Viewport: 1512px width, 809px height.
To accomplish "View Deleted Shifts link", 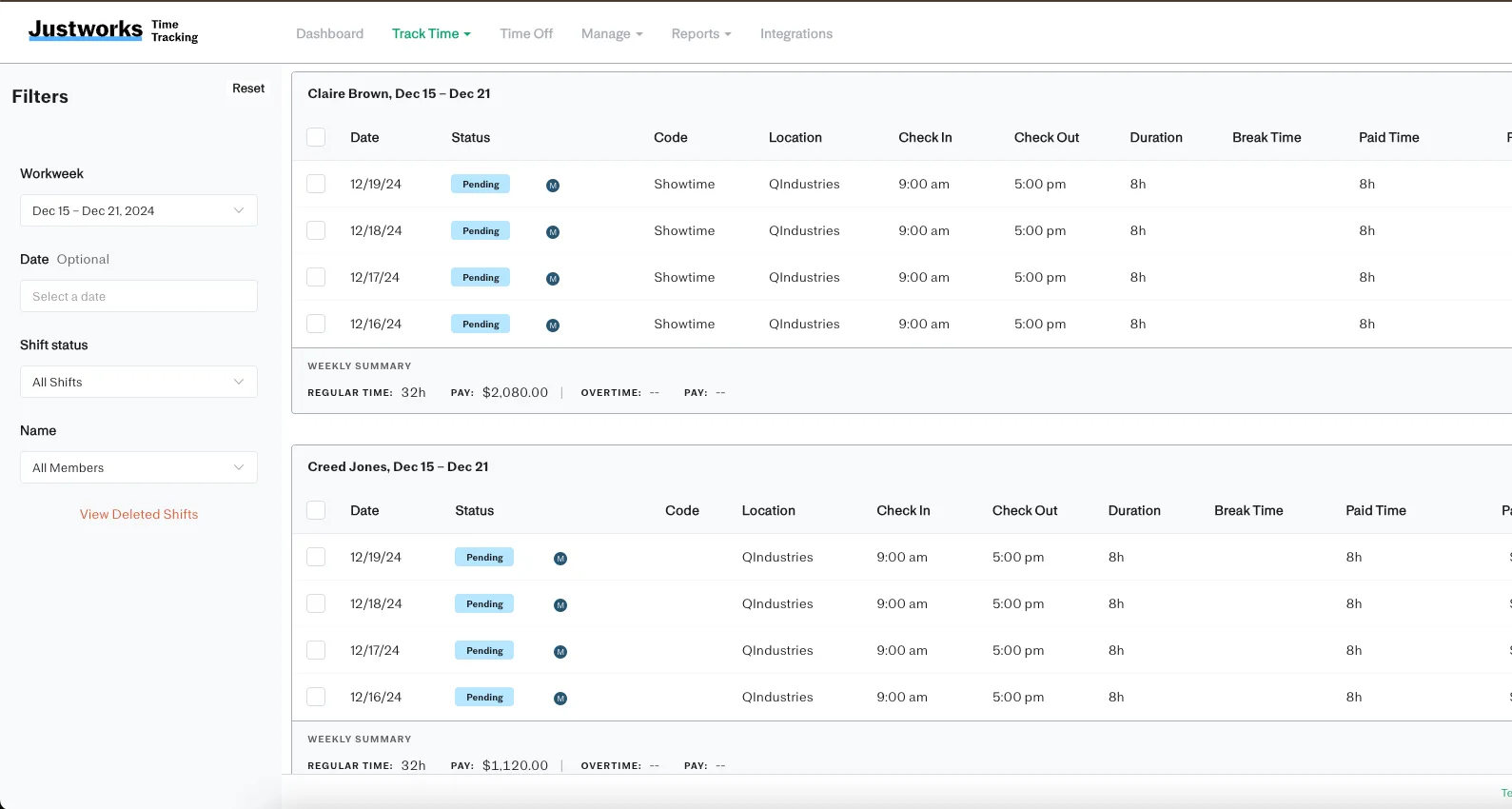I will click(x=139, y=514).
